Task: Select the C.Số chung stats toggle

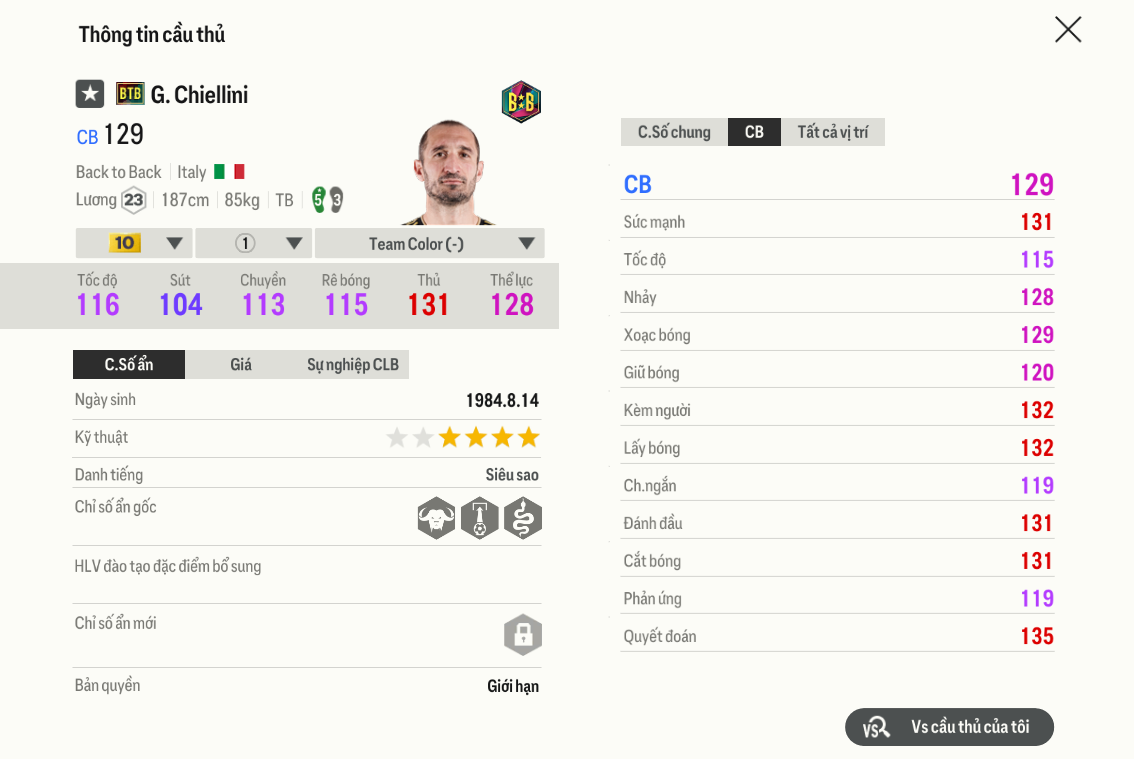Action: pyautogui.click(x=674, y=132)
